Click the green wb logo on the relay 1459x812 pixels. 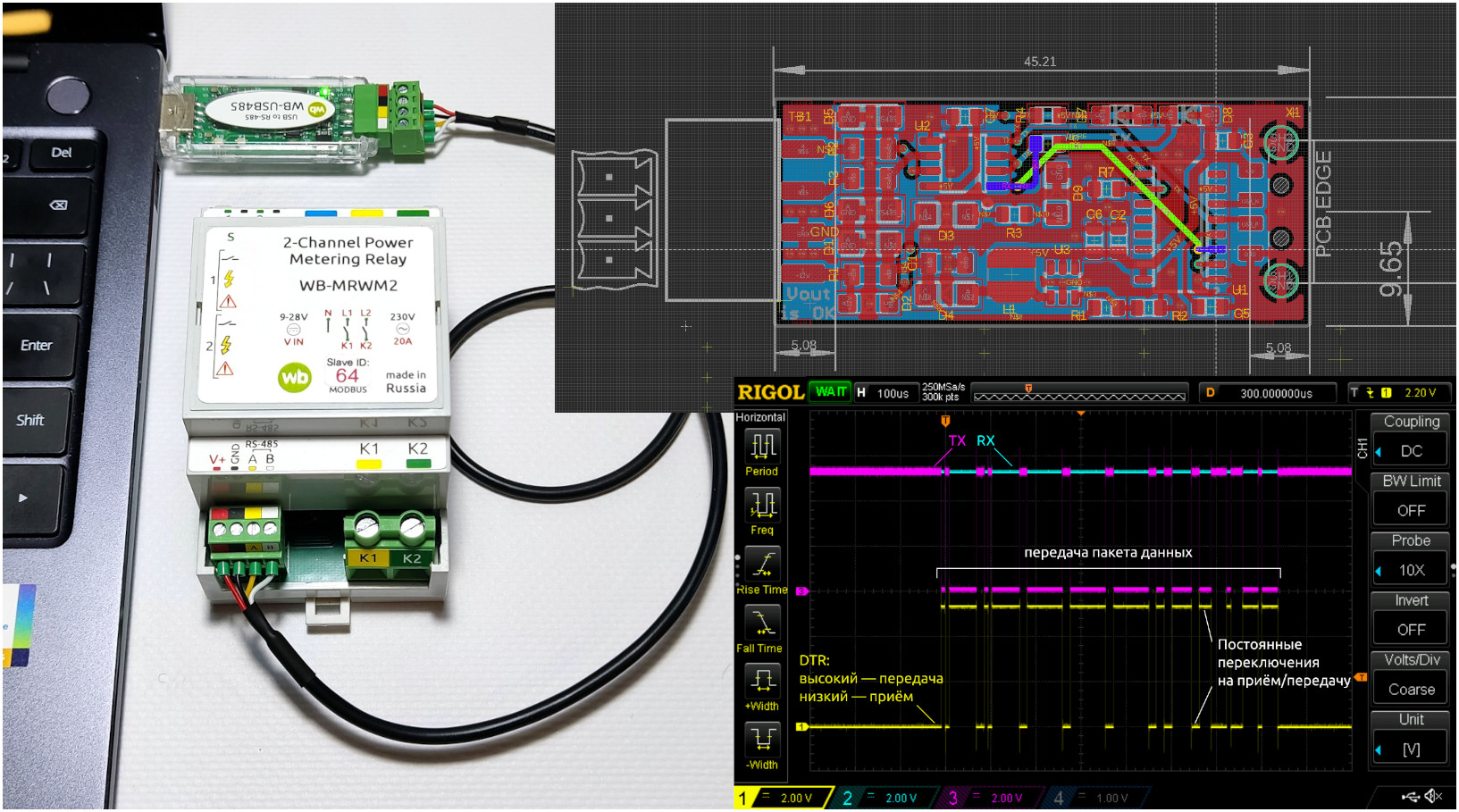click(x=295, y=377)
